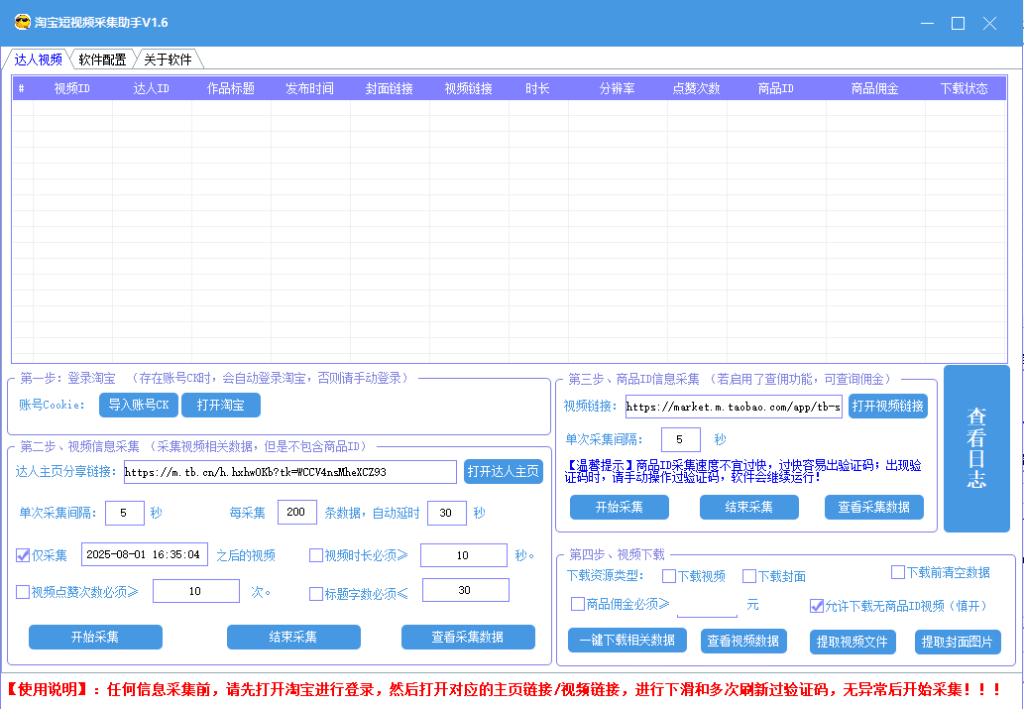Tick the 下载前清空数据 checkbox
Screen dimensions: 1024x709
coord(898,572)
